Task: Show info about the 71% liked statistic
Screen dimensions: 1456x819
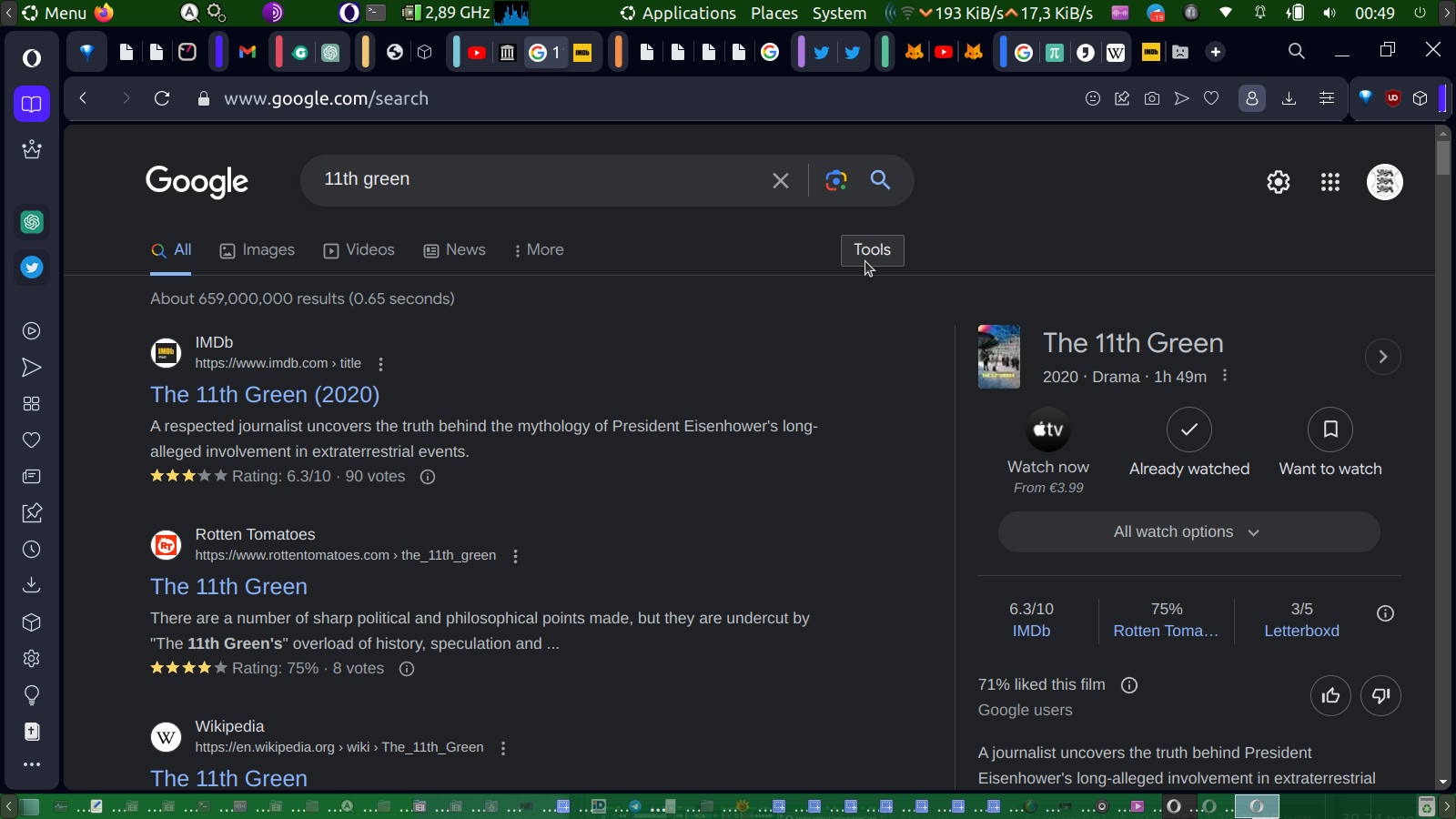Action: click(1129, 685)
